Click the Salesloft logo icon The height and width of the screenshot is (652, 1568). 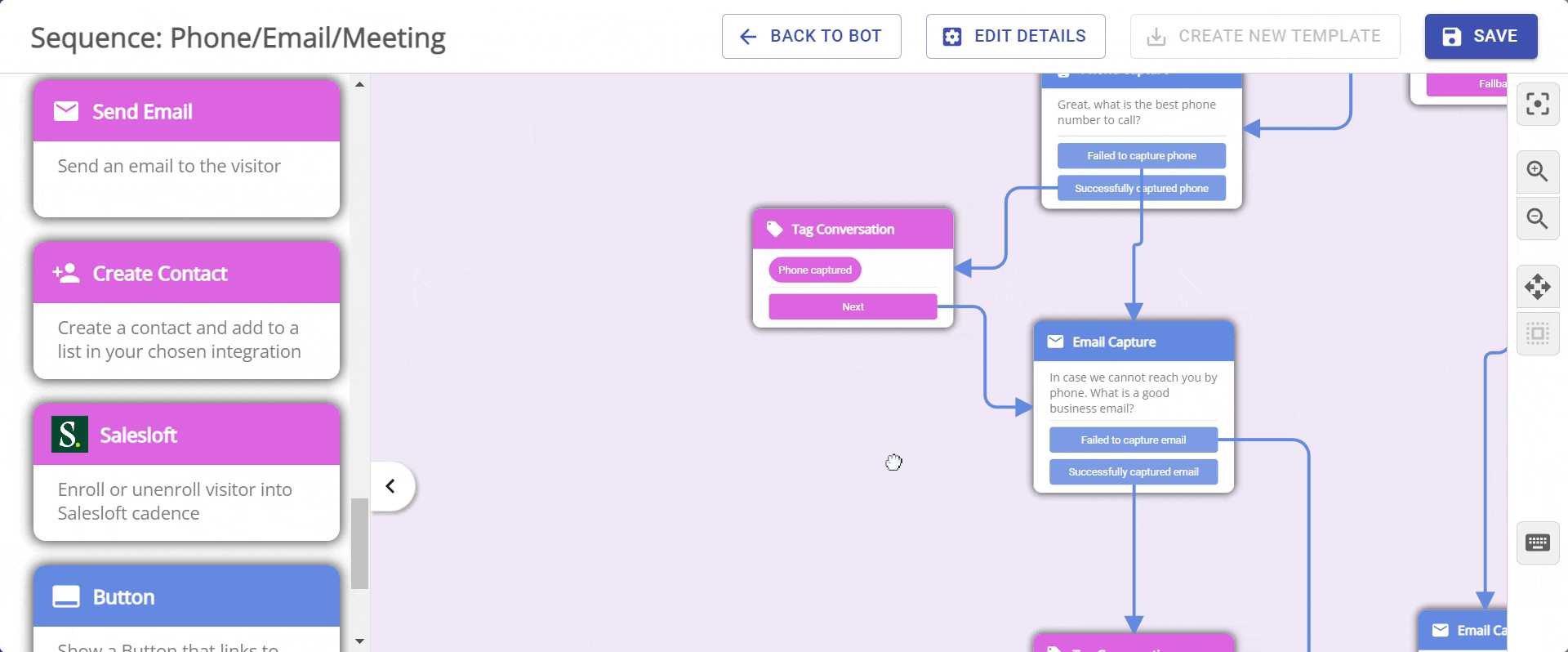[69, 435]
